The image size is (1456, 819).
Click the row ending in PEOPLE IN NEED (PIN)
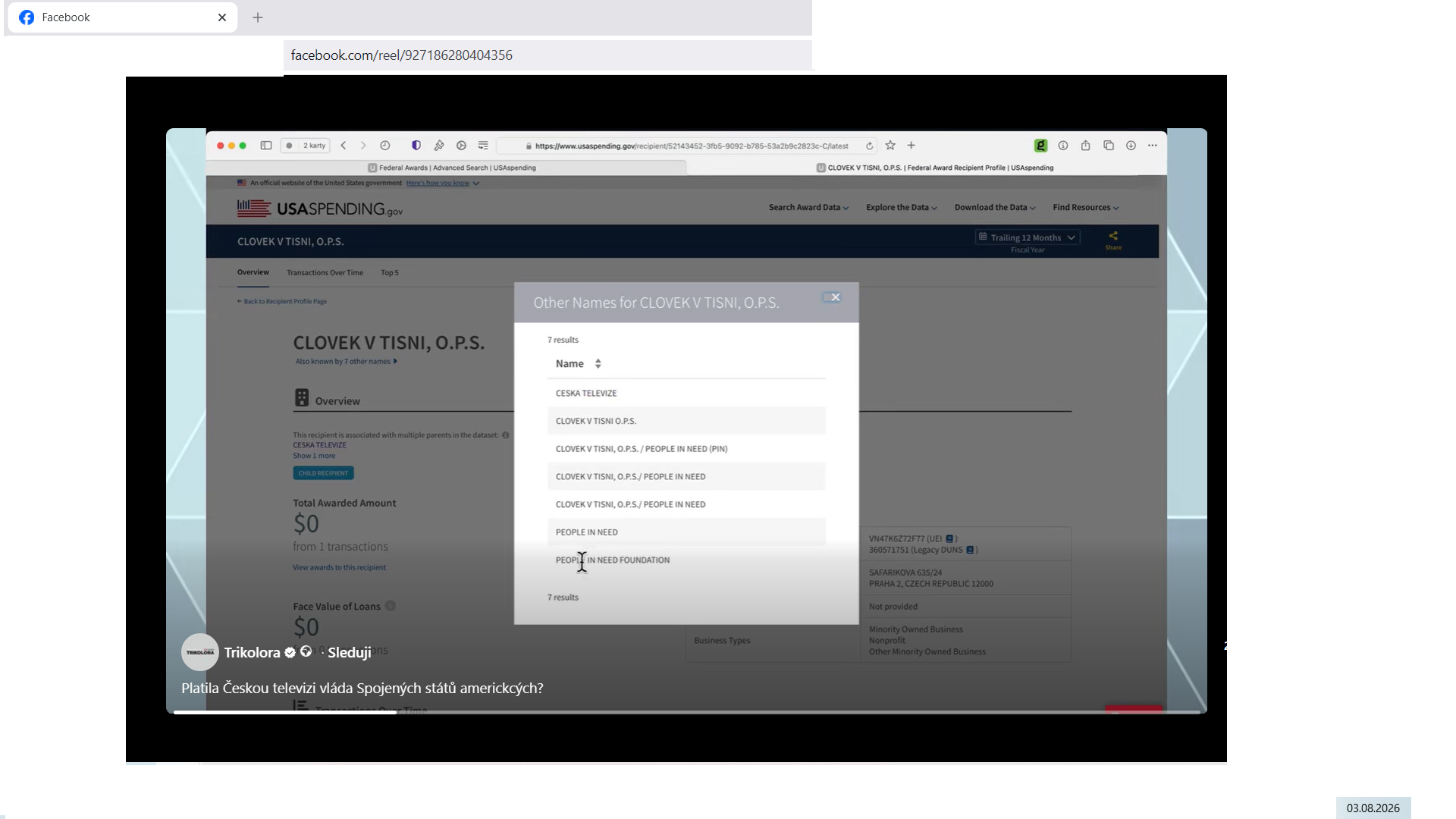686,449
